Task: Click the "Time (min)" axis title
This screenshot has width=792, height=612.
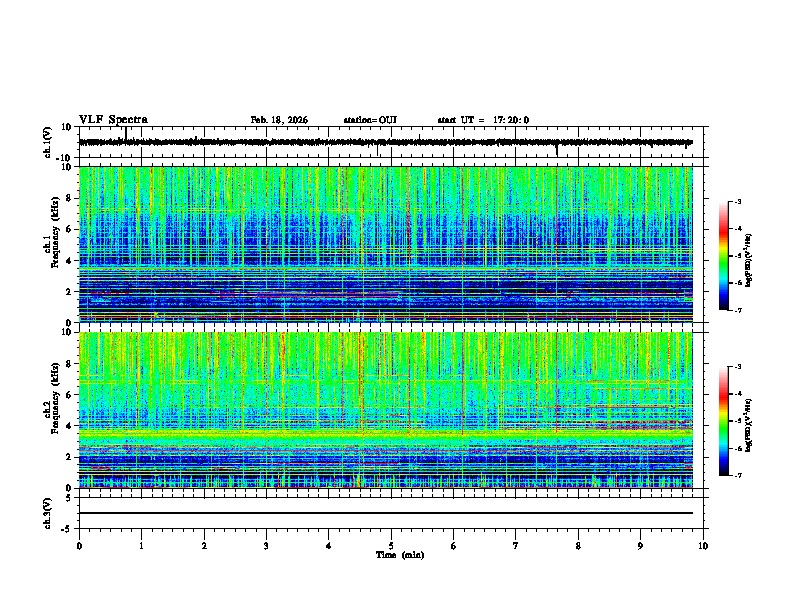Action: [400, 555]
